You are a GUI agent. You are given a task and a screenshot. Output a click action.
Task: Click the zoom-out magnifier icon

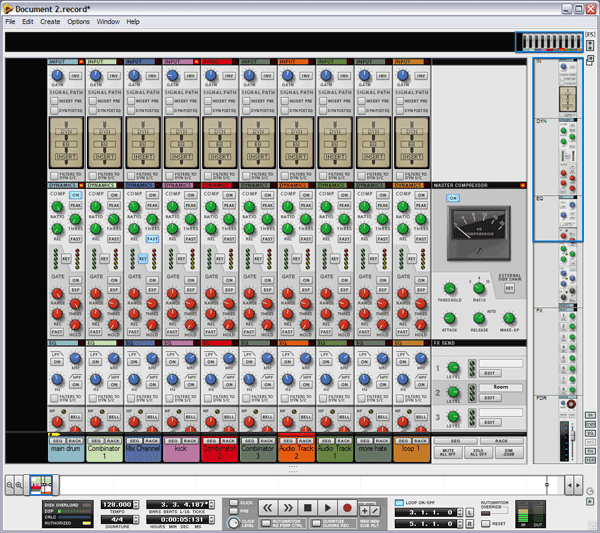tap(10, 484)
